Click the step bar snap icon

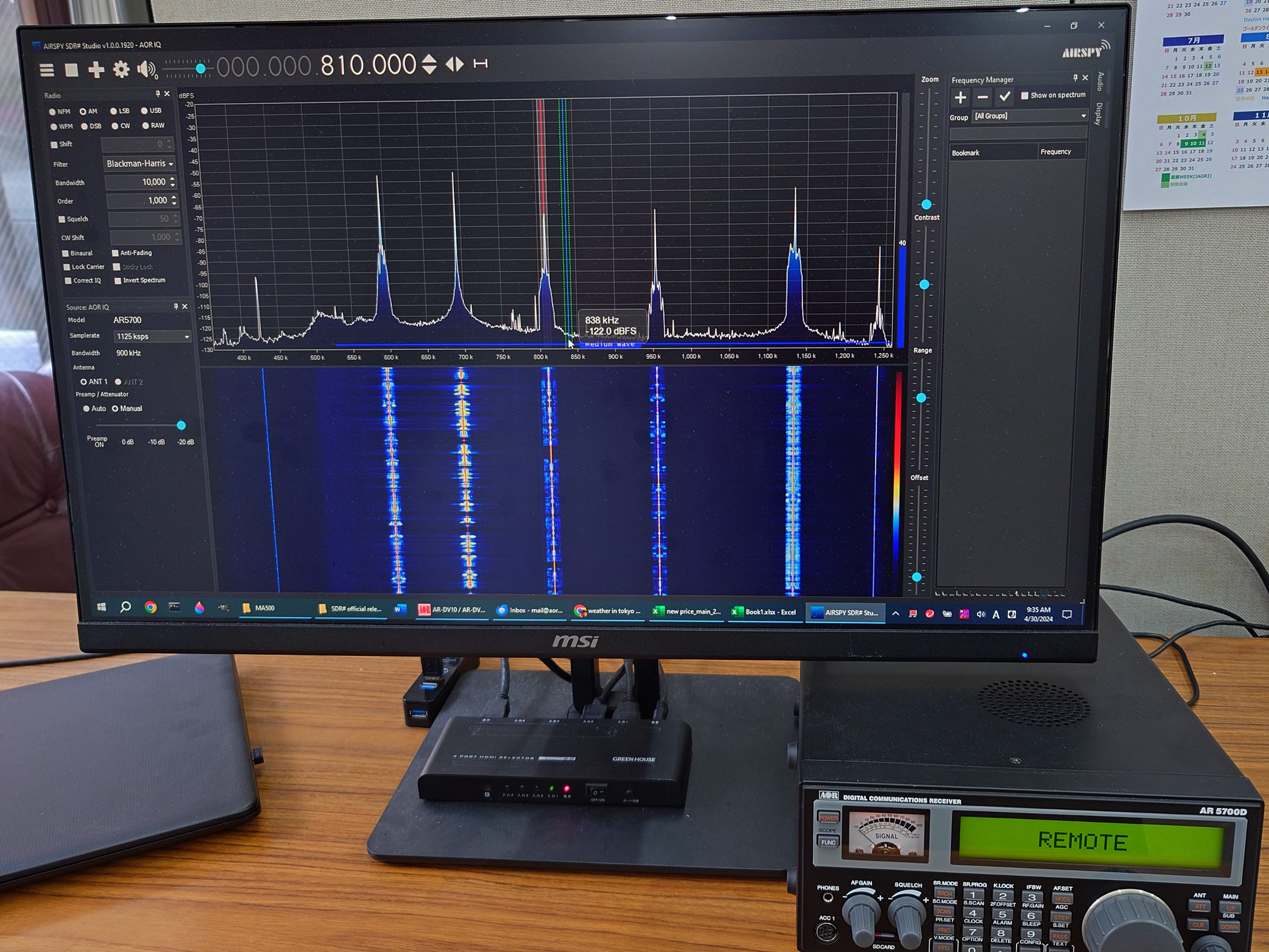point(480,63)
